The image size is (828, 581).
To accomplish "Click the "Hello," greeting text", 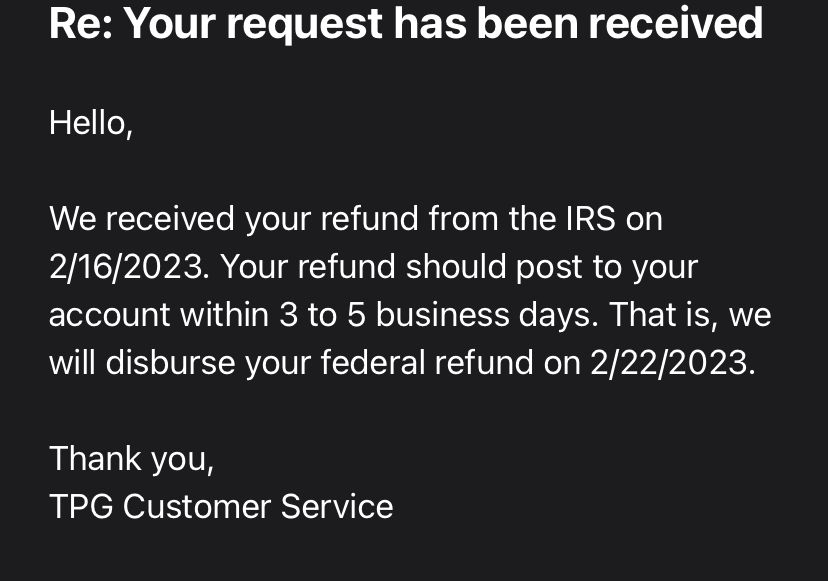I will tap(90, 122).
